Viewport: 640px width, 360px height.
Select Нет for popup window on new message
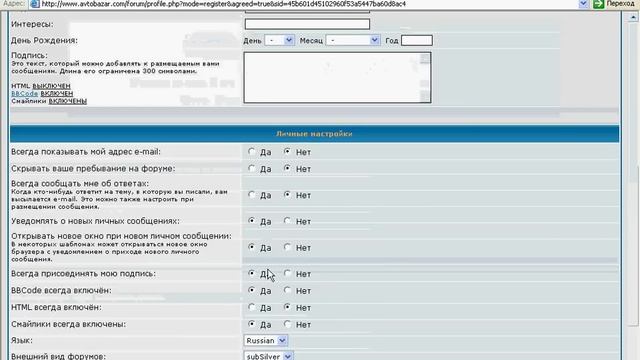click(287, 247)
